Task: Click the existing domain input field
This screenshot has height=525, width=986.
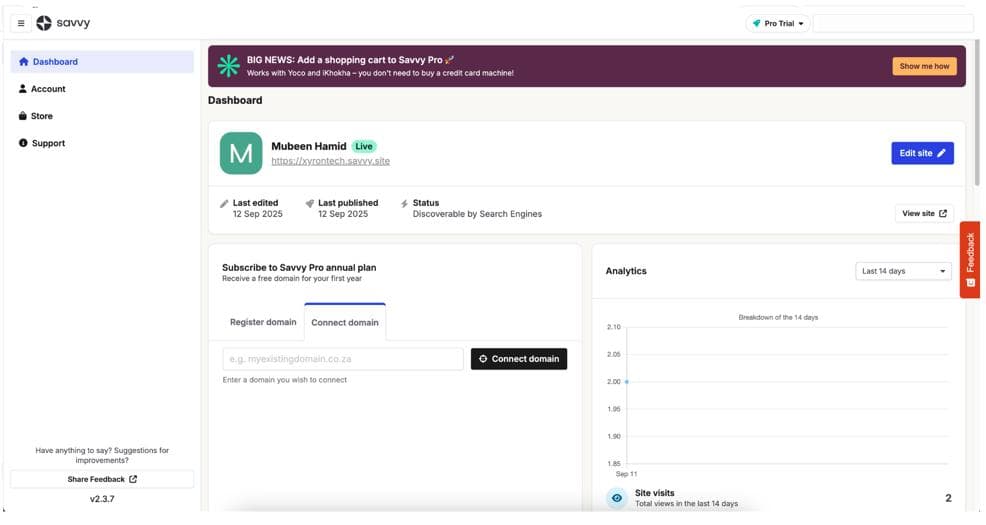Action: pos(343,359)
